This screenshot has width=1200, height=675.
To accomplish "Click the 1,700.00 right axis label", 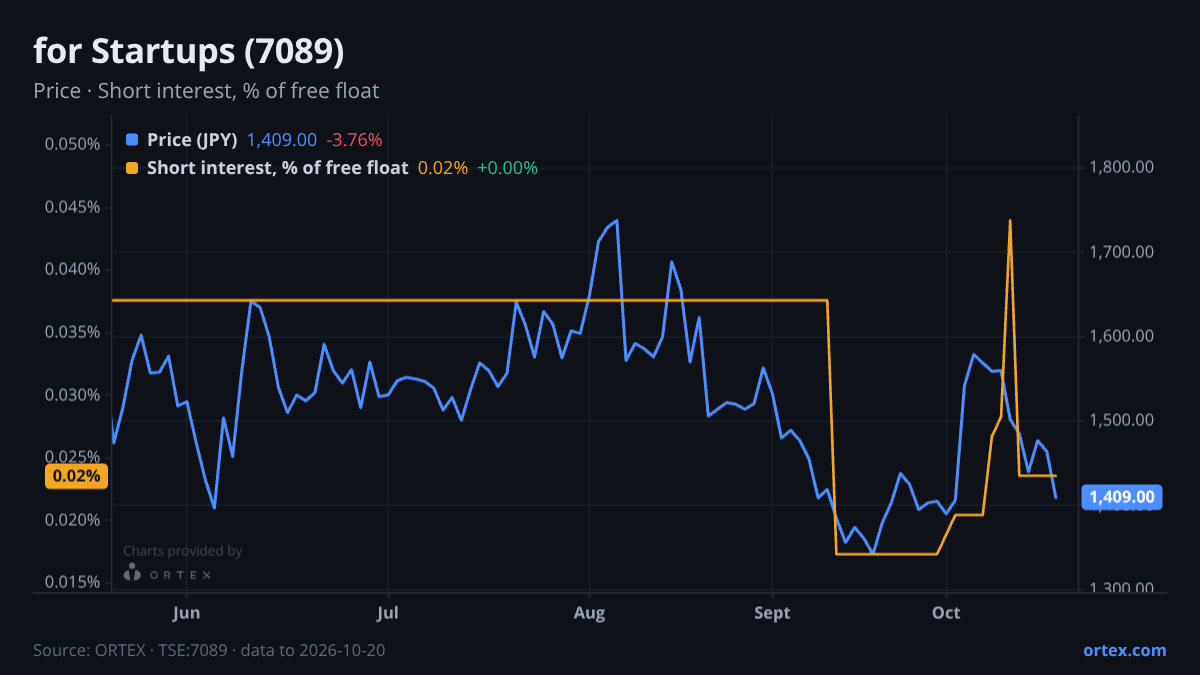I will [1120, 252].
